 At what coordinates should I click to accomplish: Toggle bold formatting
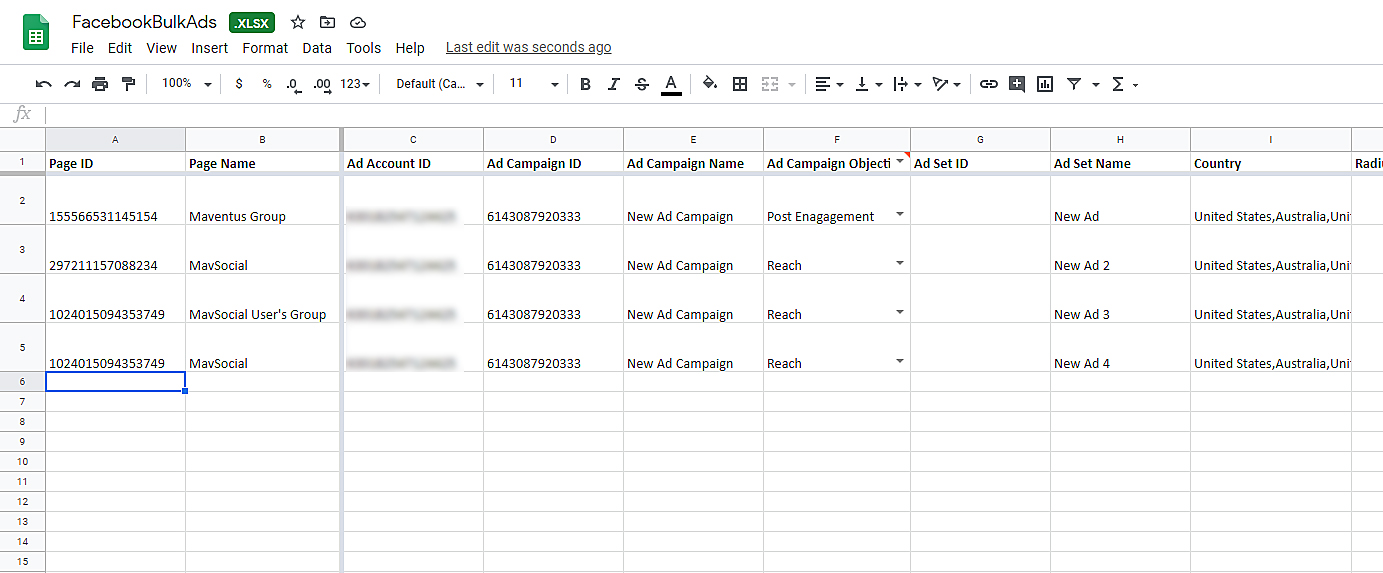586,84
